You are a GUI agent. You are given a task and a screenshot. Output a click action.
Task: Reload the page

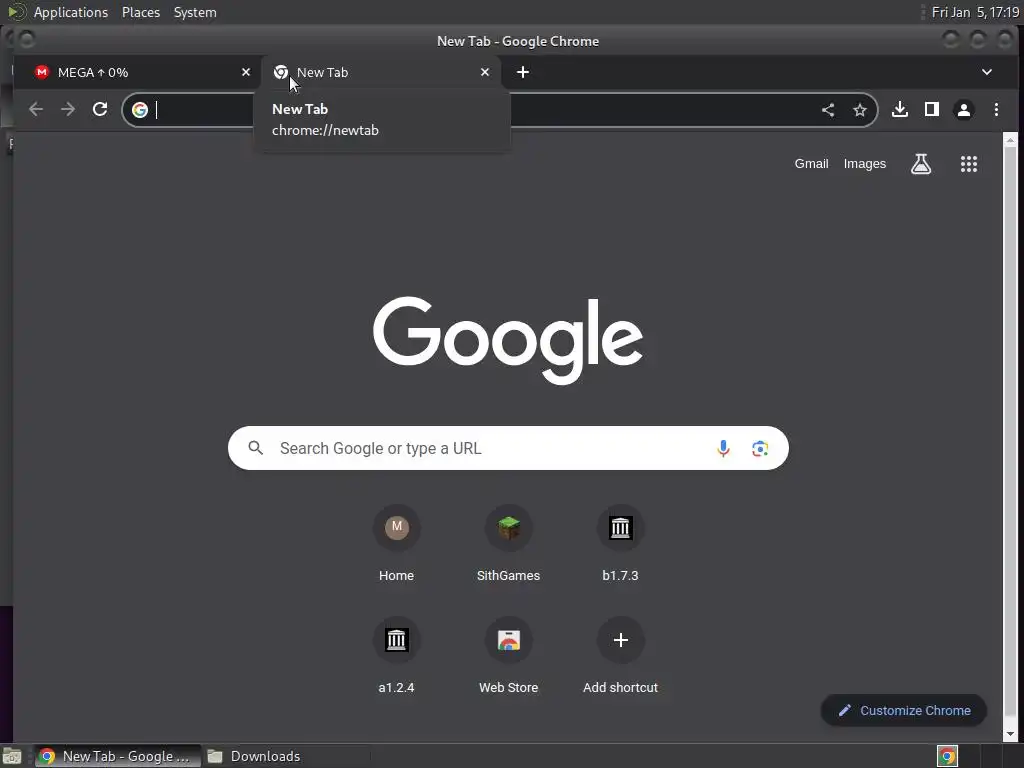pos(100,110)
